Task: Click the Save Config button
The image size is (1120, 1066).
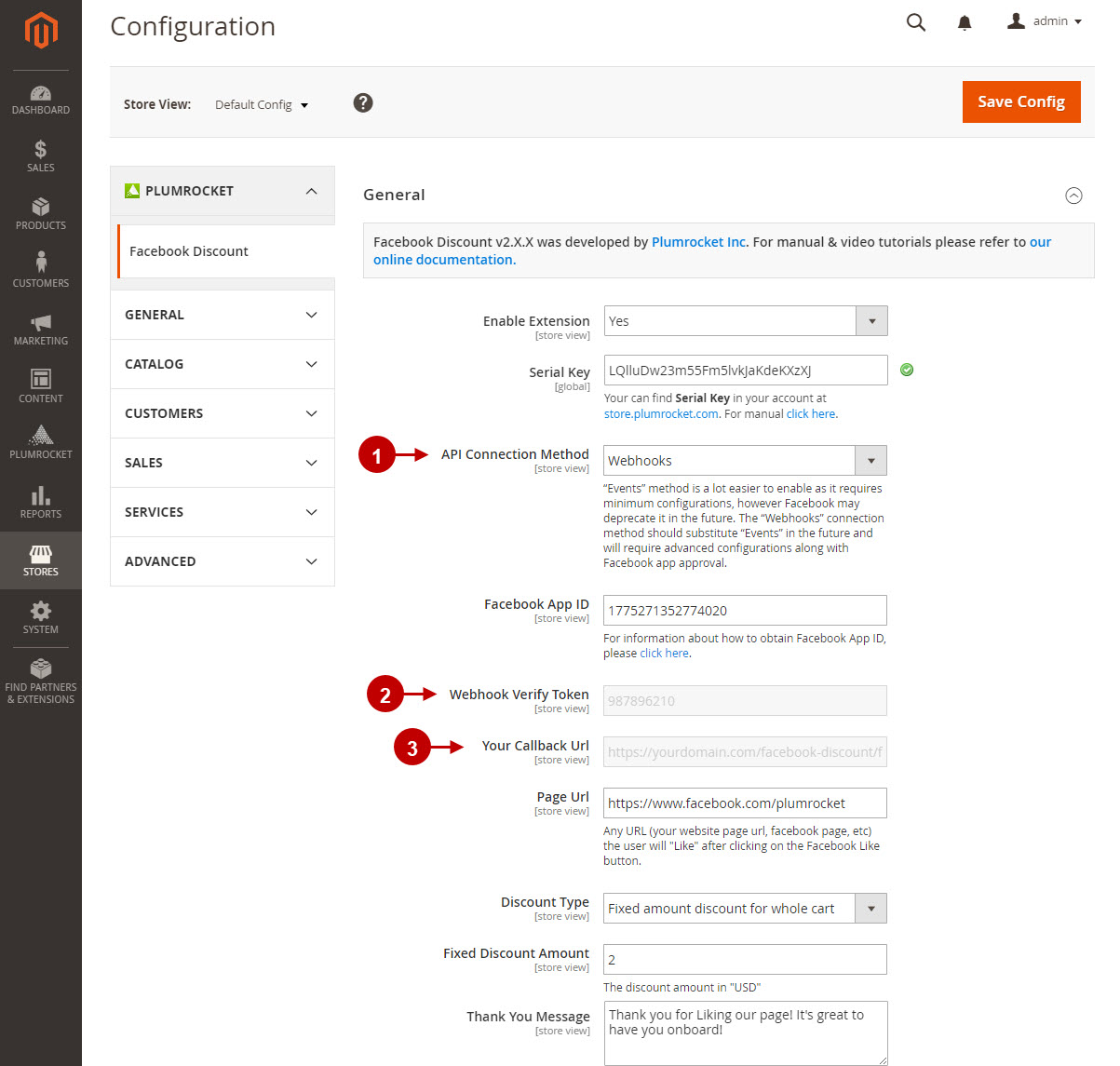Action: pyautogui.click(x=1021, y=101)
